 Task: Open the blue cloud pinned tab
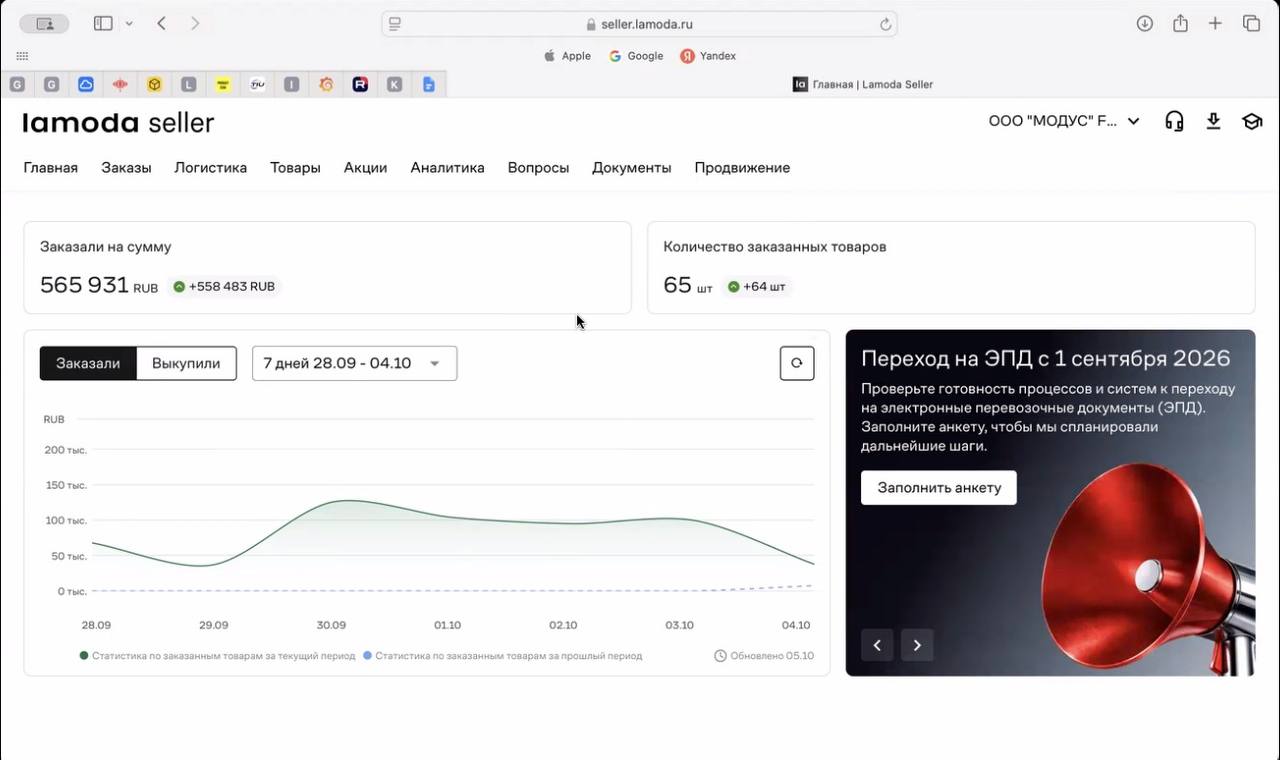pos(86,85)
